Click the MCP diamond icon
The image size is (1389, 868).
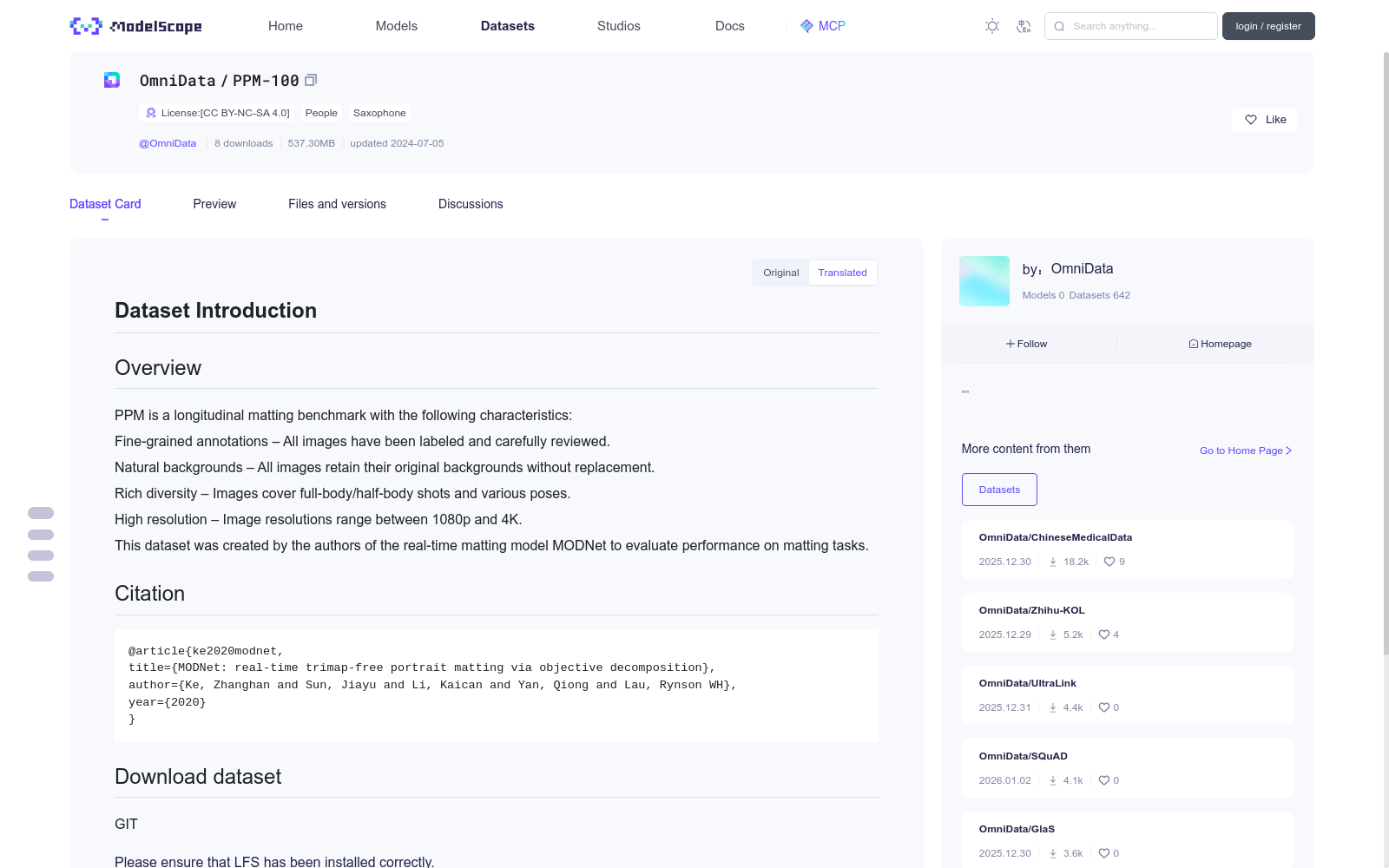806,26
